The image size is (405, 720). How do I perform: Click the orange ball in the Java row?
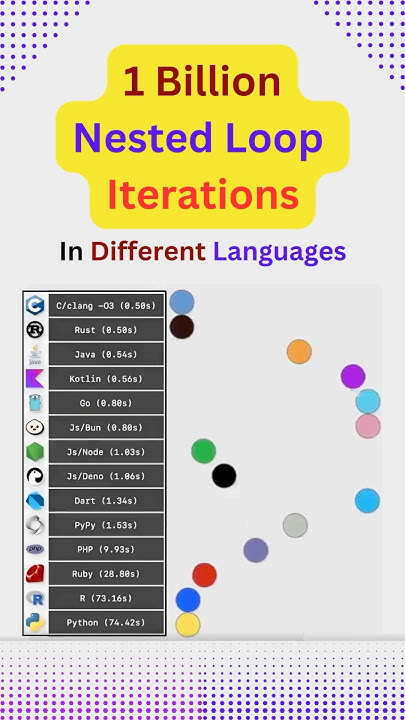pyautogui.click(x=299, y=352)
